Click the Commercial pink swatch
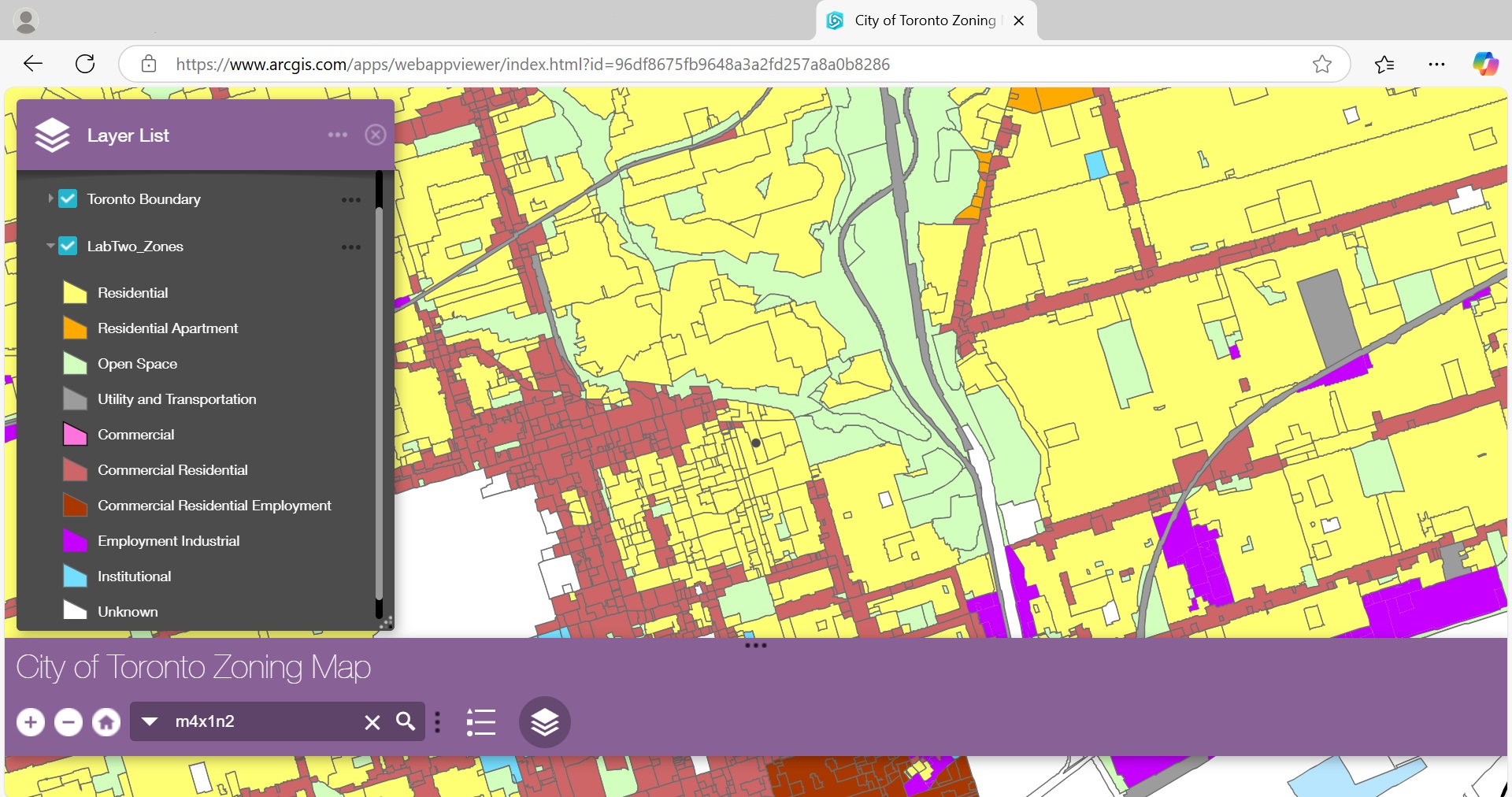The width and height of the screenshot is (1512, 797). coord(75,434)
